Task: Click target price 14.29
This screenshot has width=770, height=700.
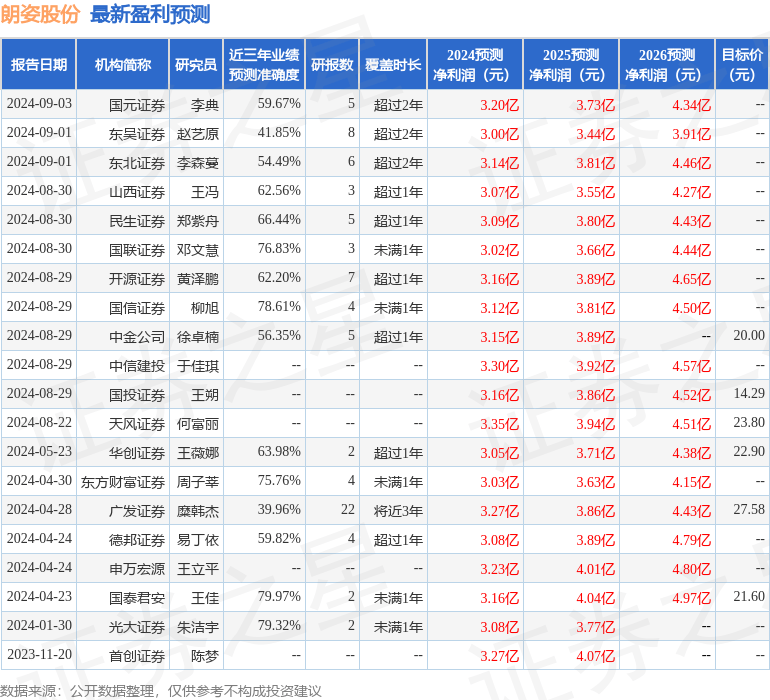Action: (749, 393)
